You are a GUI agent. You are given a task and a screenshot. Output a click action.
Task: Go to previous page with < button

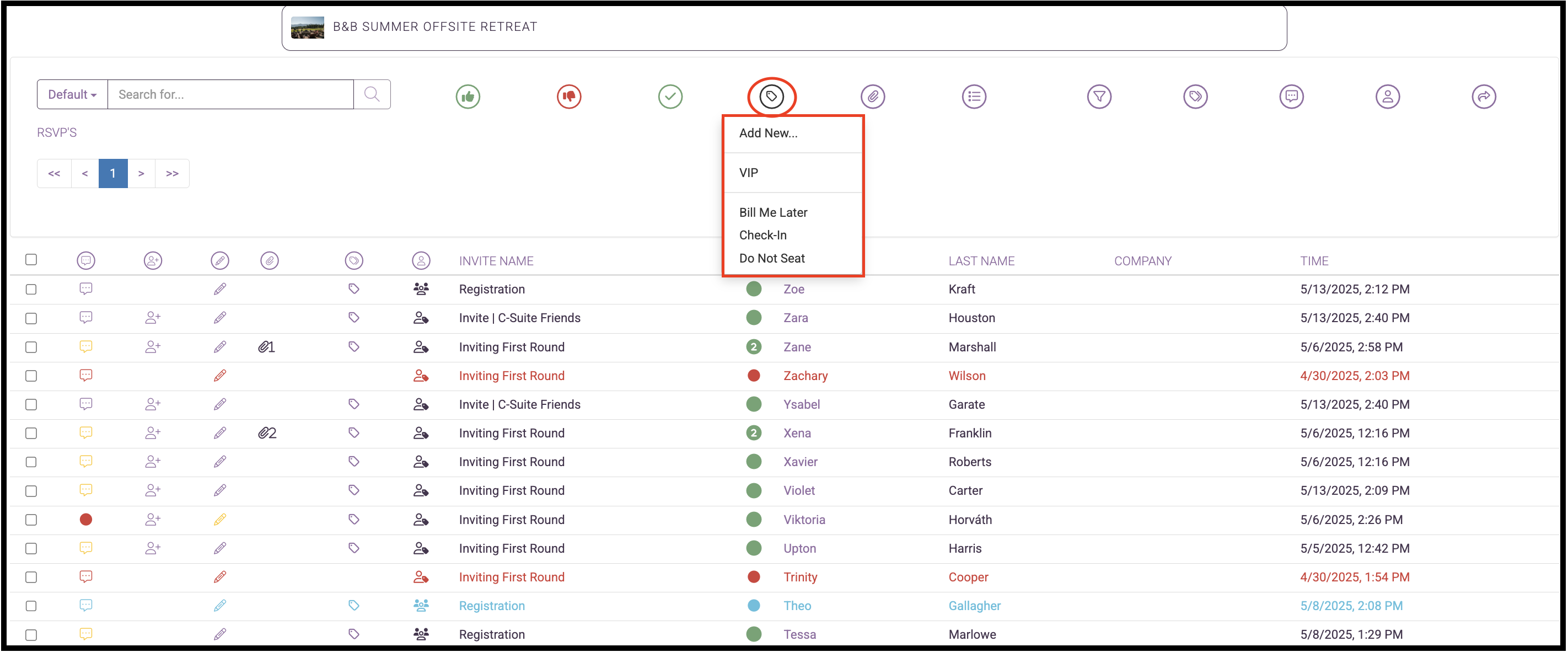point(85,174)
